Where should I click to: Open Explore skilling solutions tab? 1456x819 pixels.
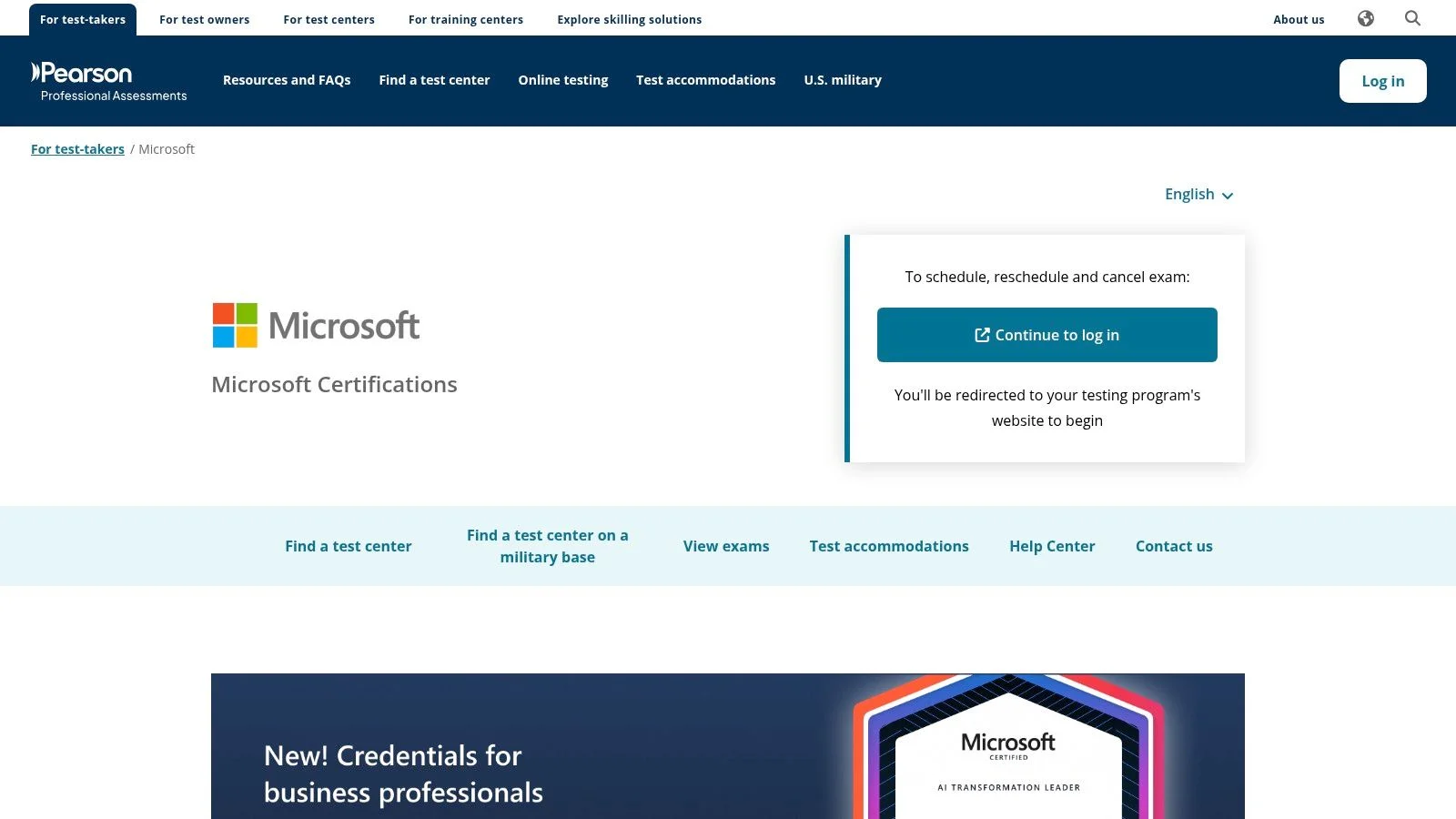point(630,19)
